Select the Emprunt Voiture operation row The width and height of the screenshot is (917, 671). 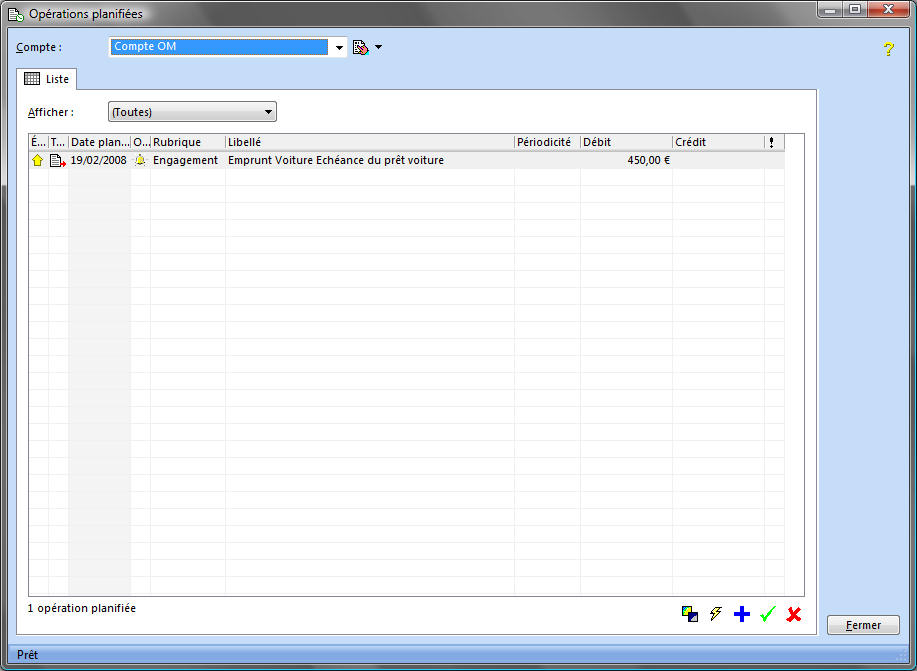[335, 160]
